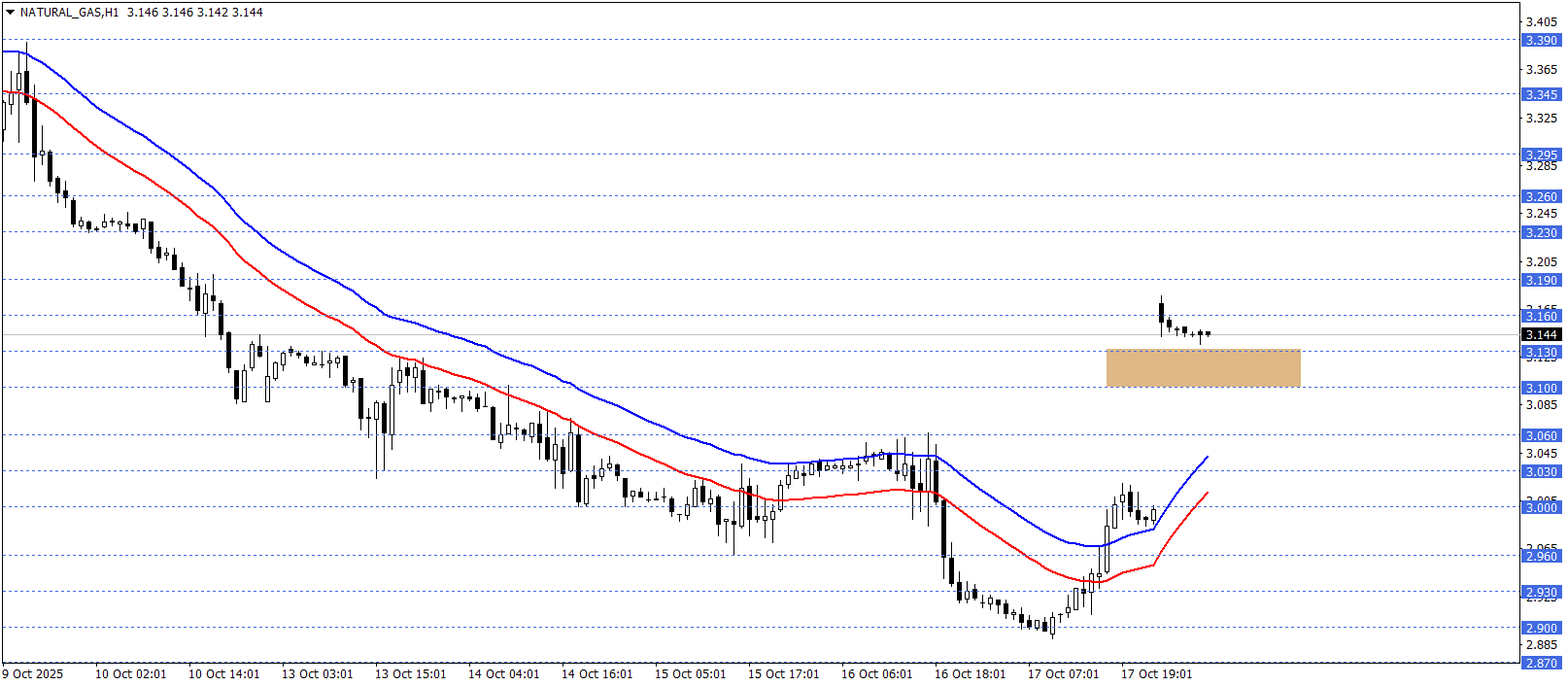Viewport: 1568px width, 686px height.
Task: Click the 2.870 label at the axis bottom
Action: (1541, 664)
